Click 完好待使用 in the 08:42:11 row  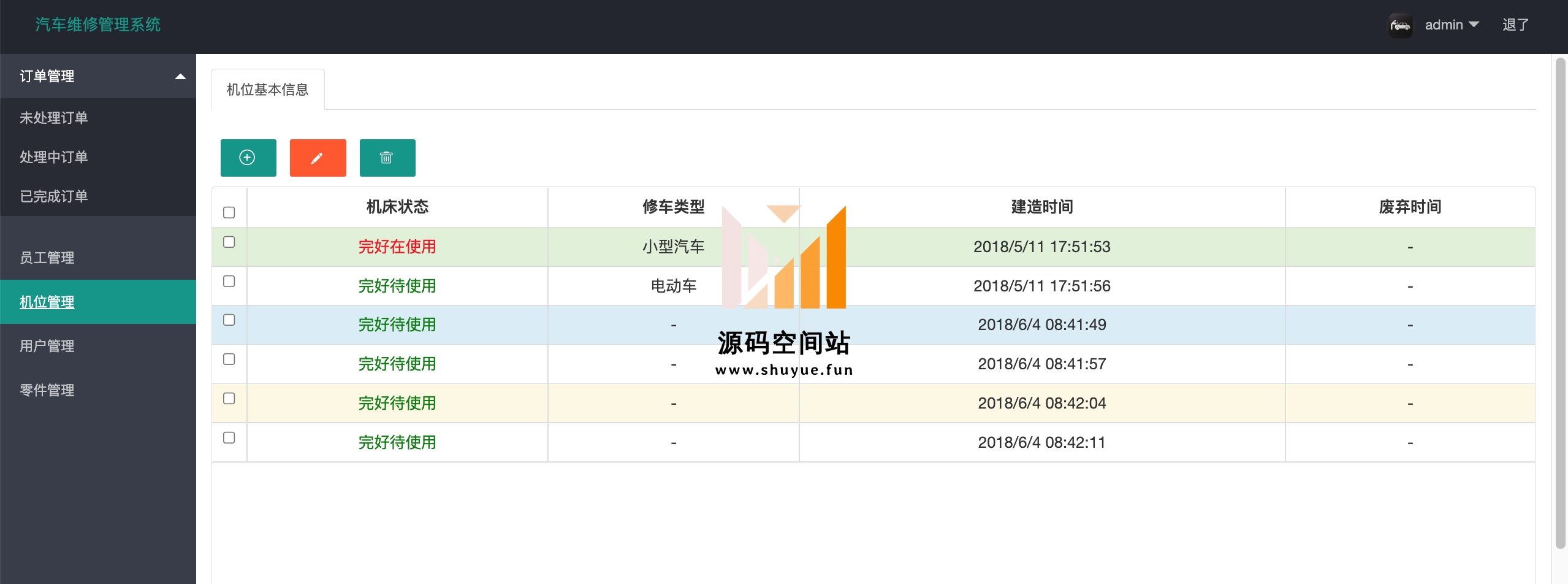pyautogui.click(x=397, y=442)
